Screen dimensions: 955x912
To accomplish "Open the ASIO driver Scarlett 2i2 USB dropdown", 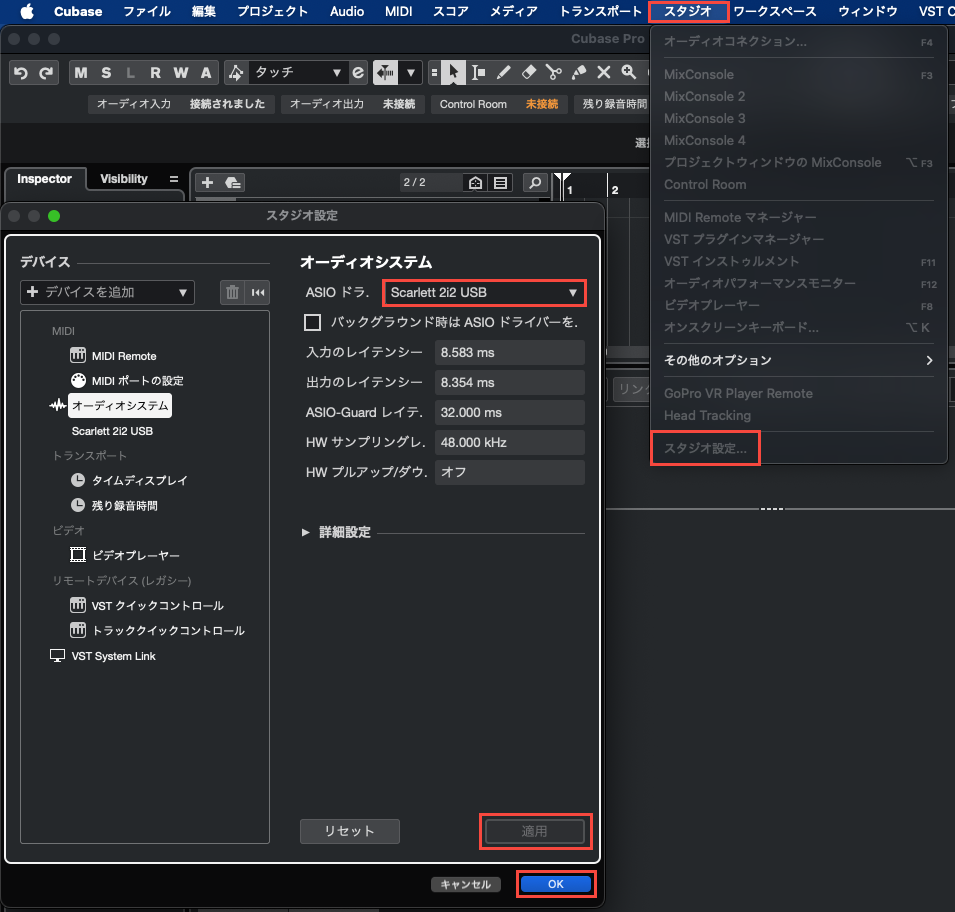I will (484, 293).
